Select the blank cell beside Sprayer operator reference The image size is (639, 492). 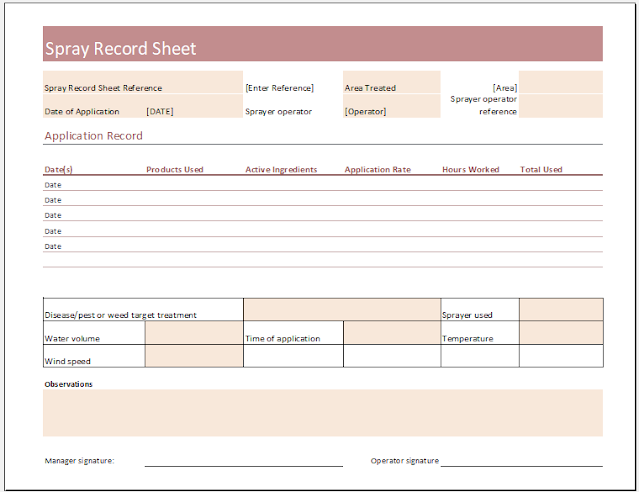click(x=561, y=106)
